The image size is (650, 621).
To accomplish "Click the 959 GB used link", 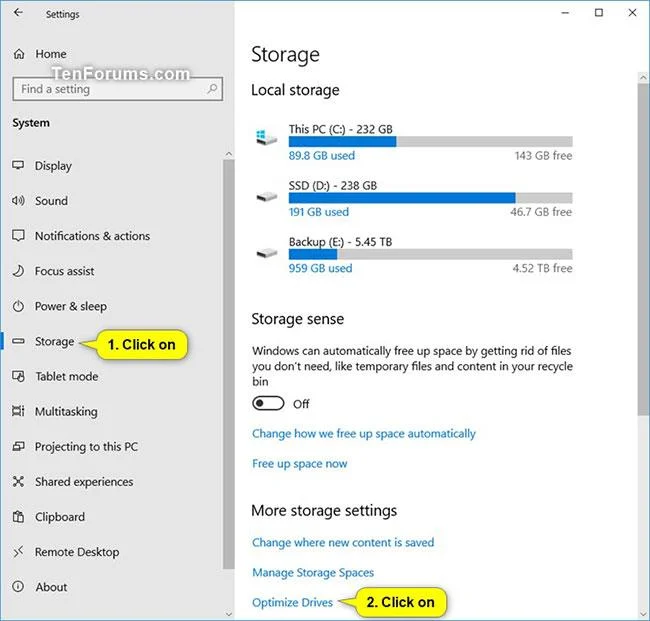I will [320, 268].
